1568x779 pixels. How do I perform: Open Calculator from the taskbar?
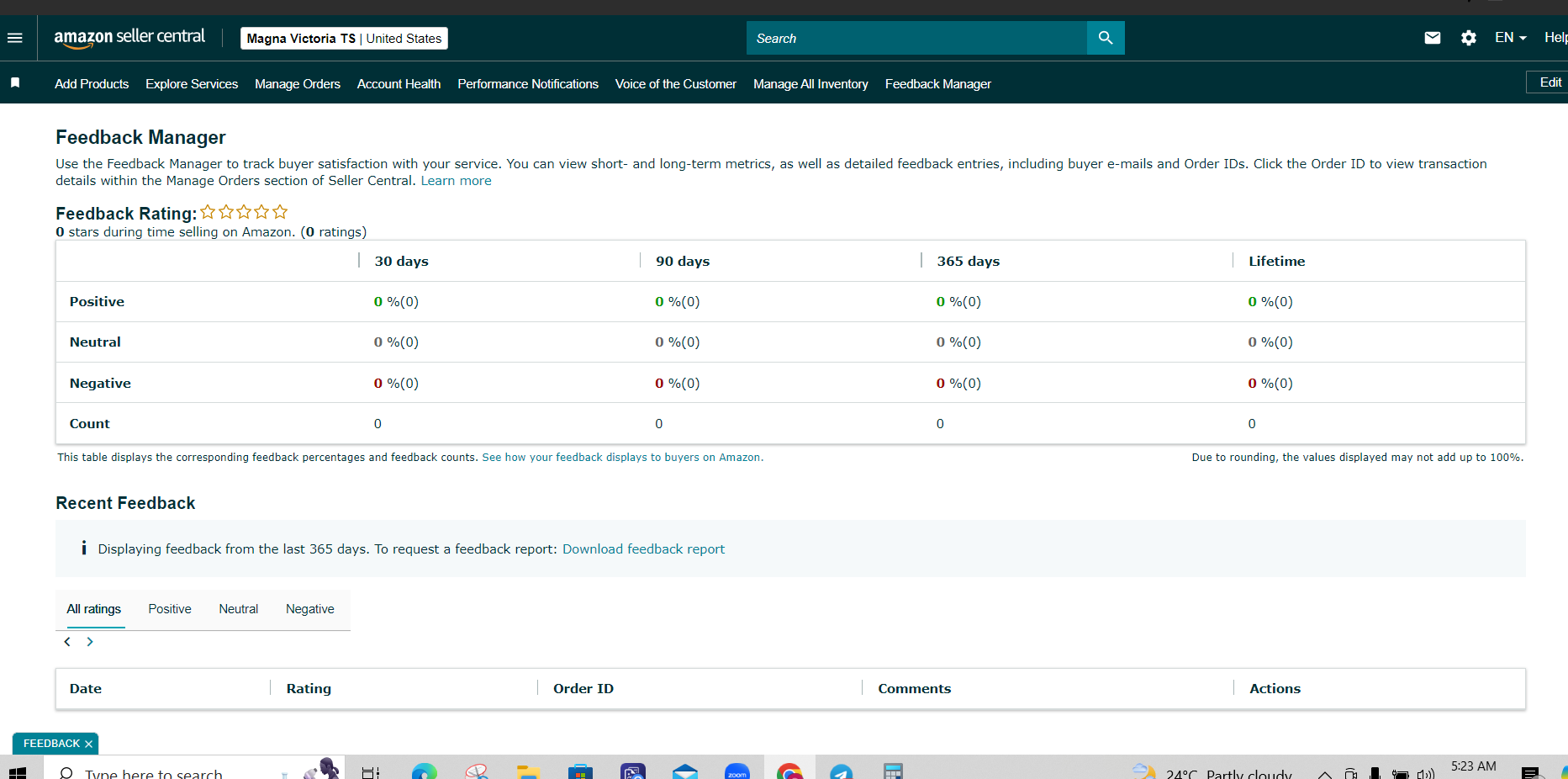pyautogui.click(x=893, y=771)
